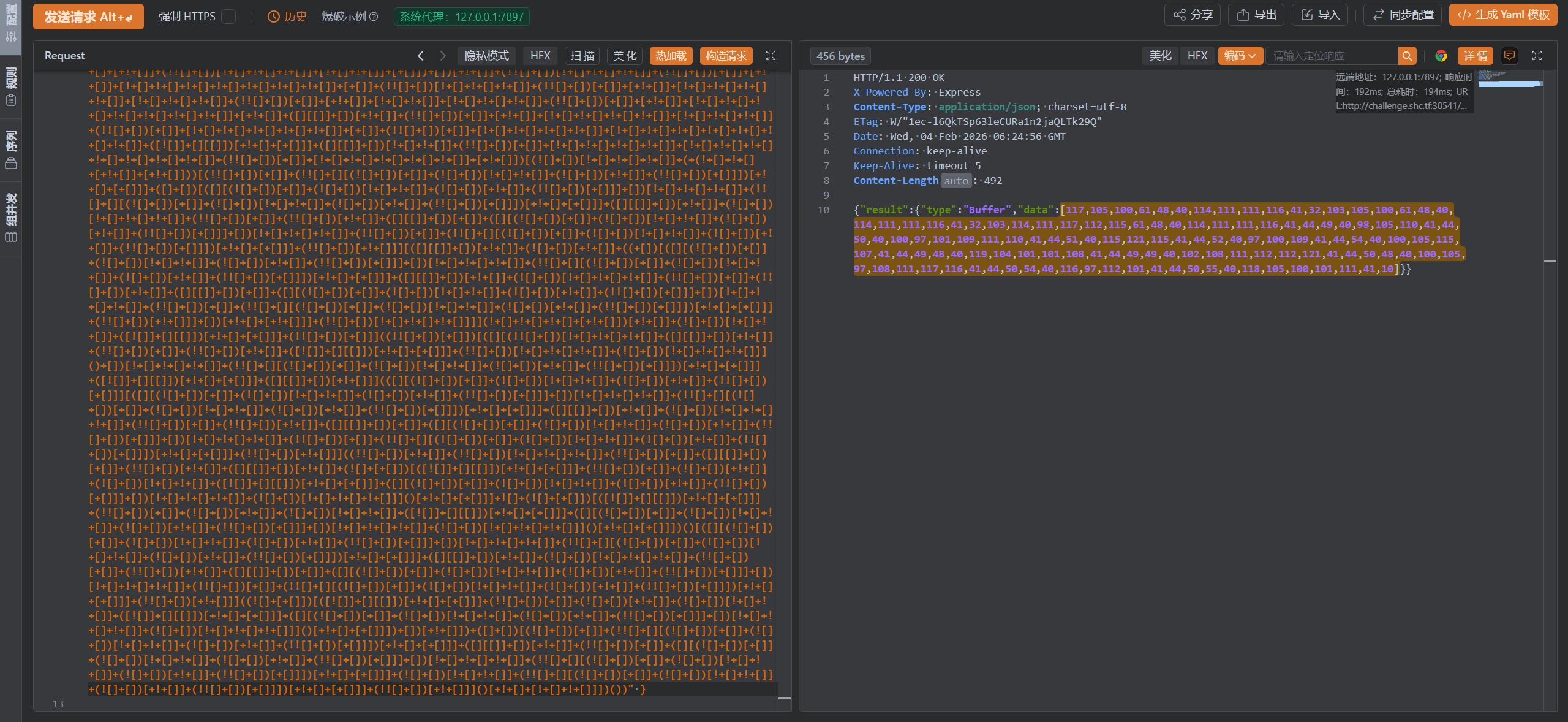The width and height of the screenshot is (1568, 722).
Task: Click the 发送请求 send request button
Action: pos(88,17)
